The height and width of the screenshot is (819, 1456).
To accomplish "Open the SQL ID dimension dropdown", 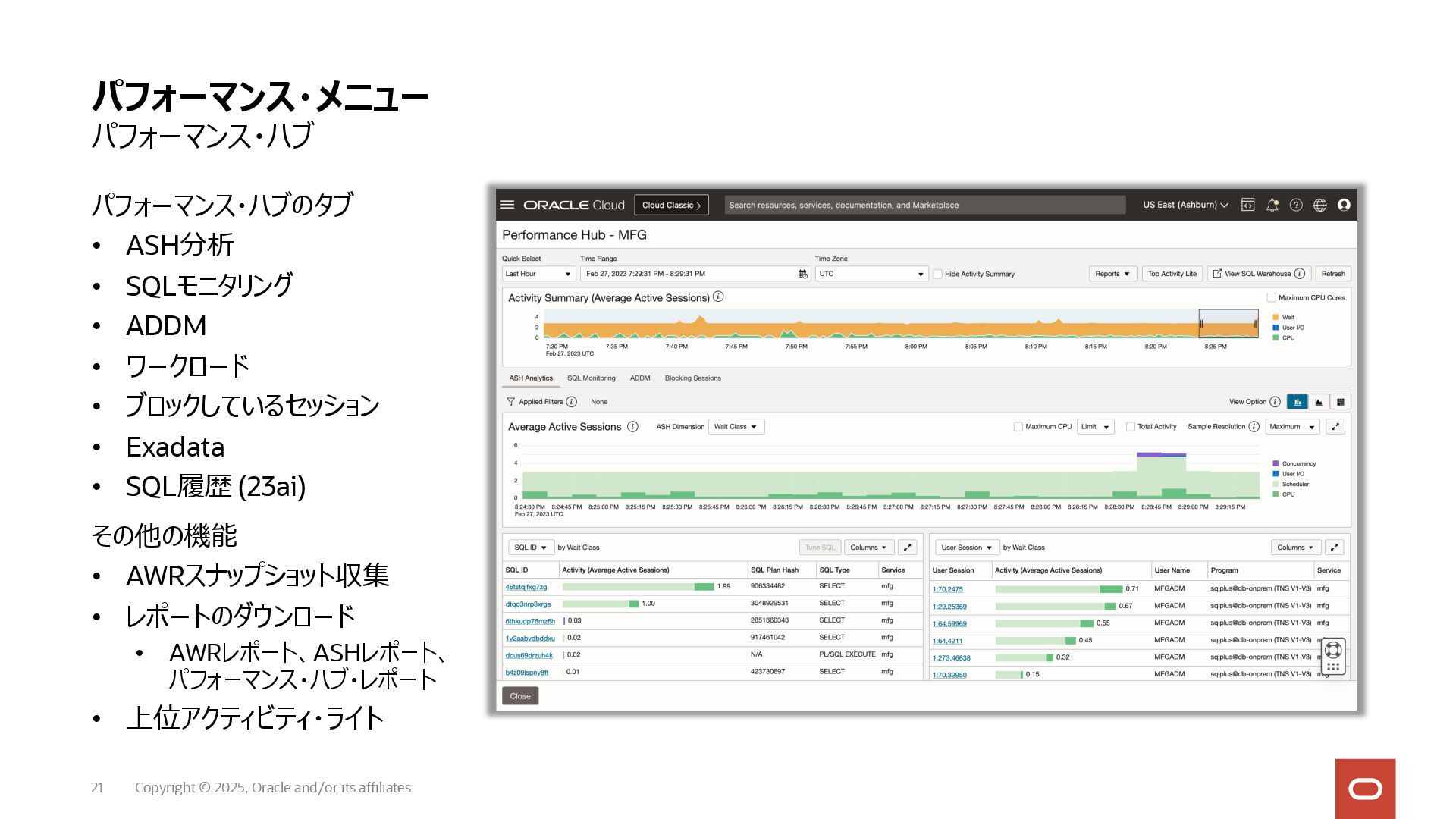I will pos(530,548).
